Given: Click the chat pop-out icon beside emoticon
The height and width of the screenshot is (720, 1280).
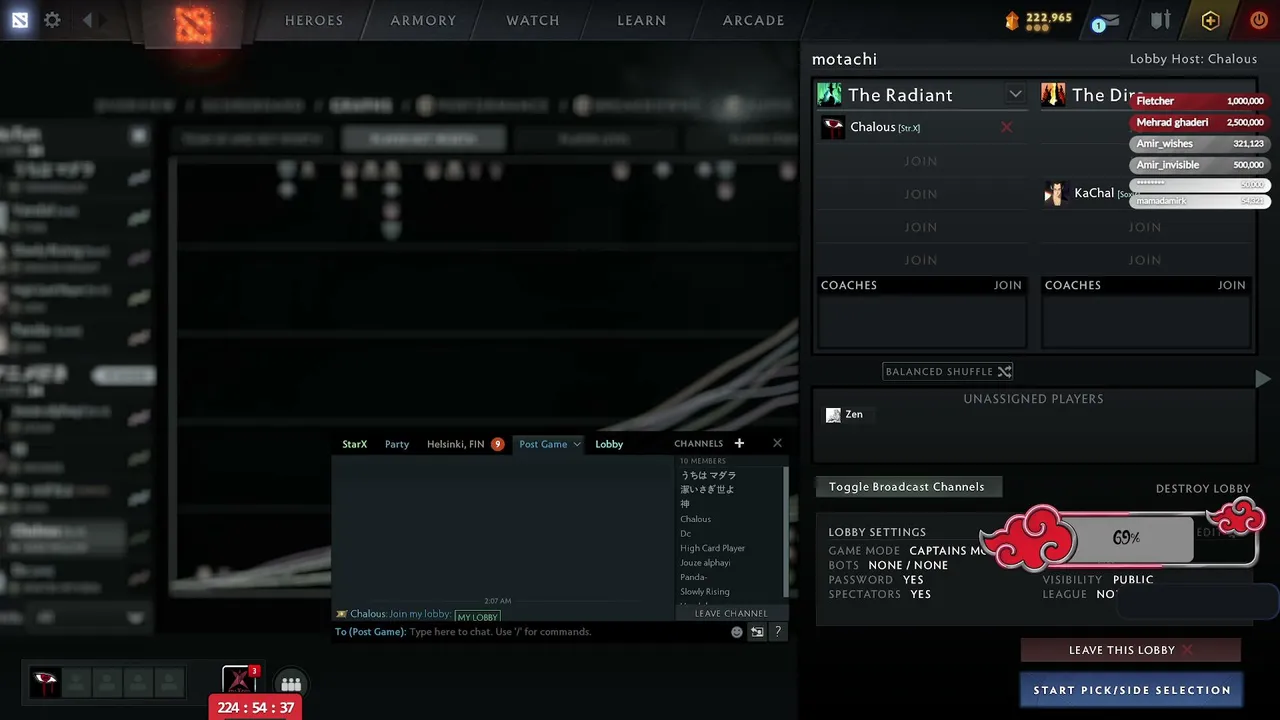Looking at the screenshot, I should coord(757,632).
